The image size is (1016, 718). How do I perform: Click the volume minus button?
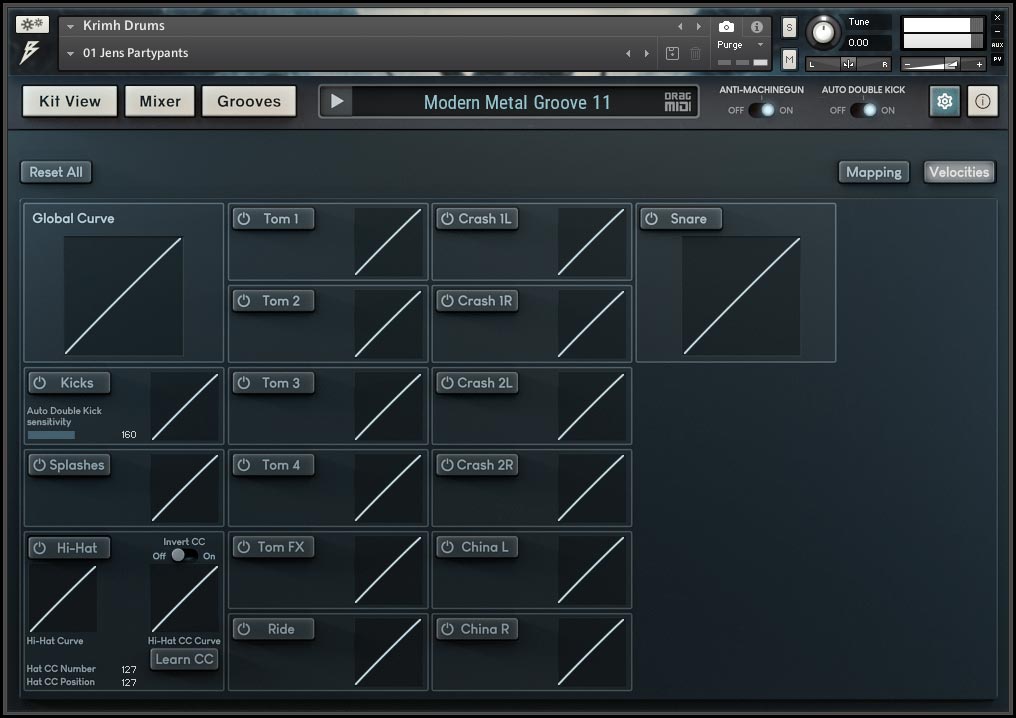[908, 64]
